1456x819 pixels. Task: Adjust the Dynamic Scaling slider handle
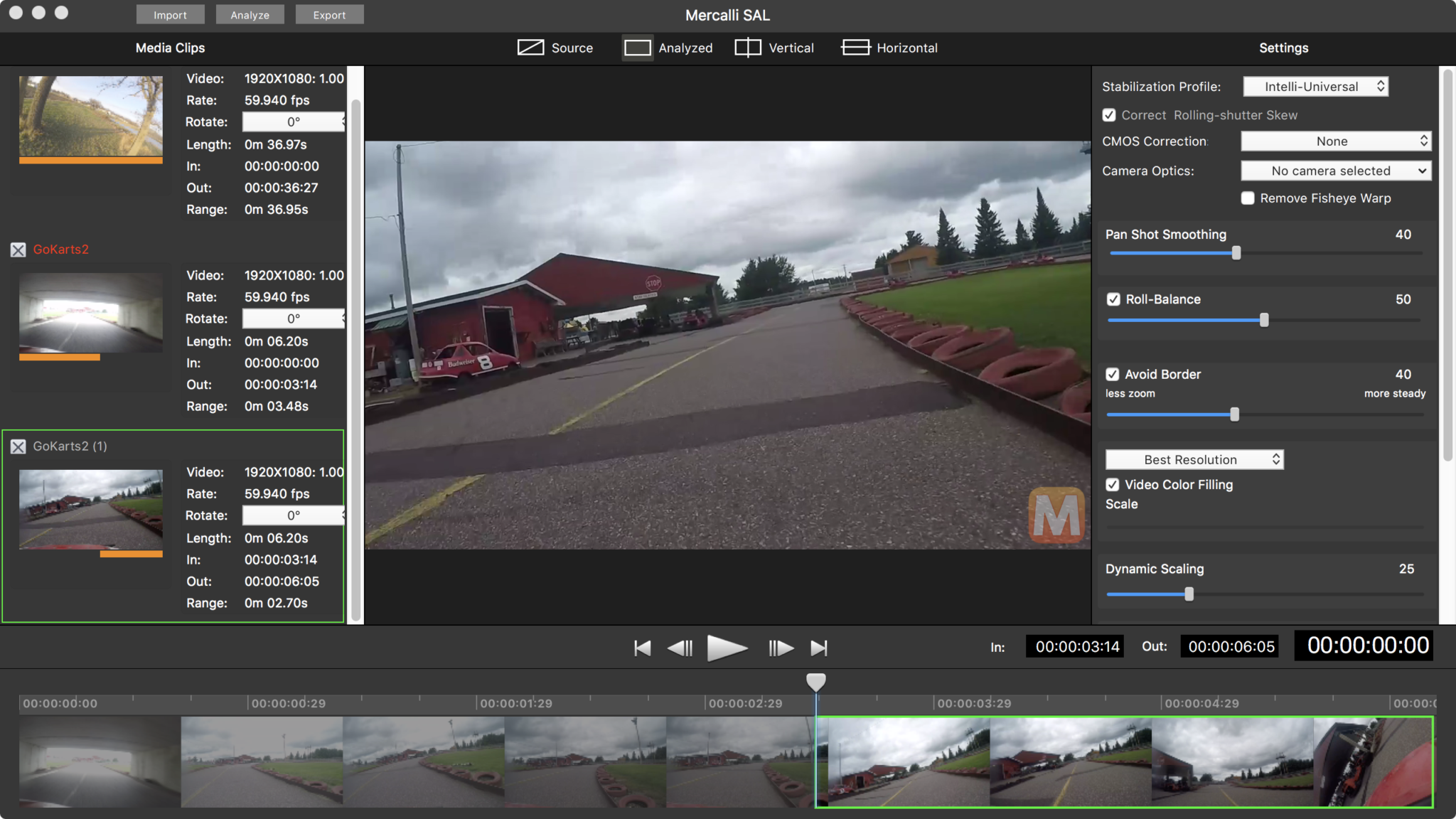(x=1189, y=594)
